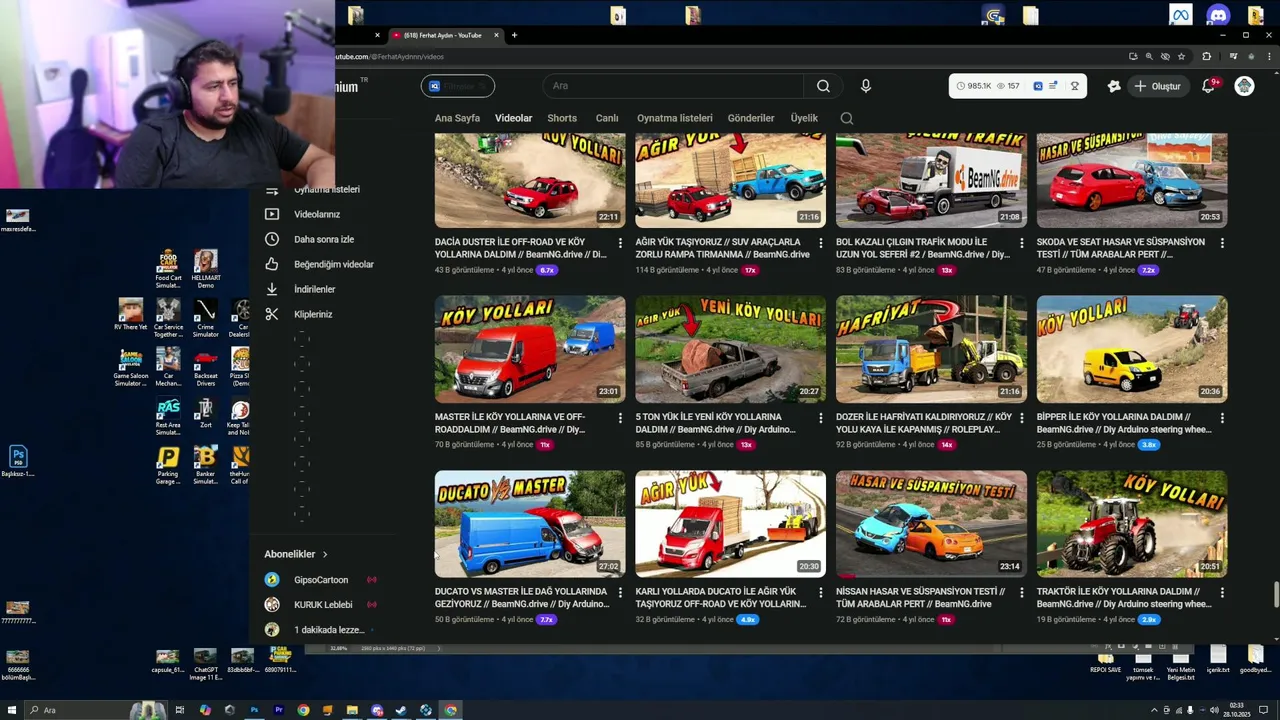Image resolution: width=1280 pixels, height=720 pixels.
Task: Open the Karlı yollarda Ducato thumbnail
Action: click(730, 524)
